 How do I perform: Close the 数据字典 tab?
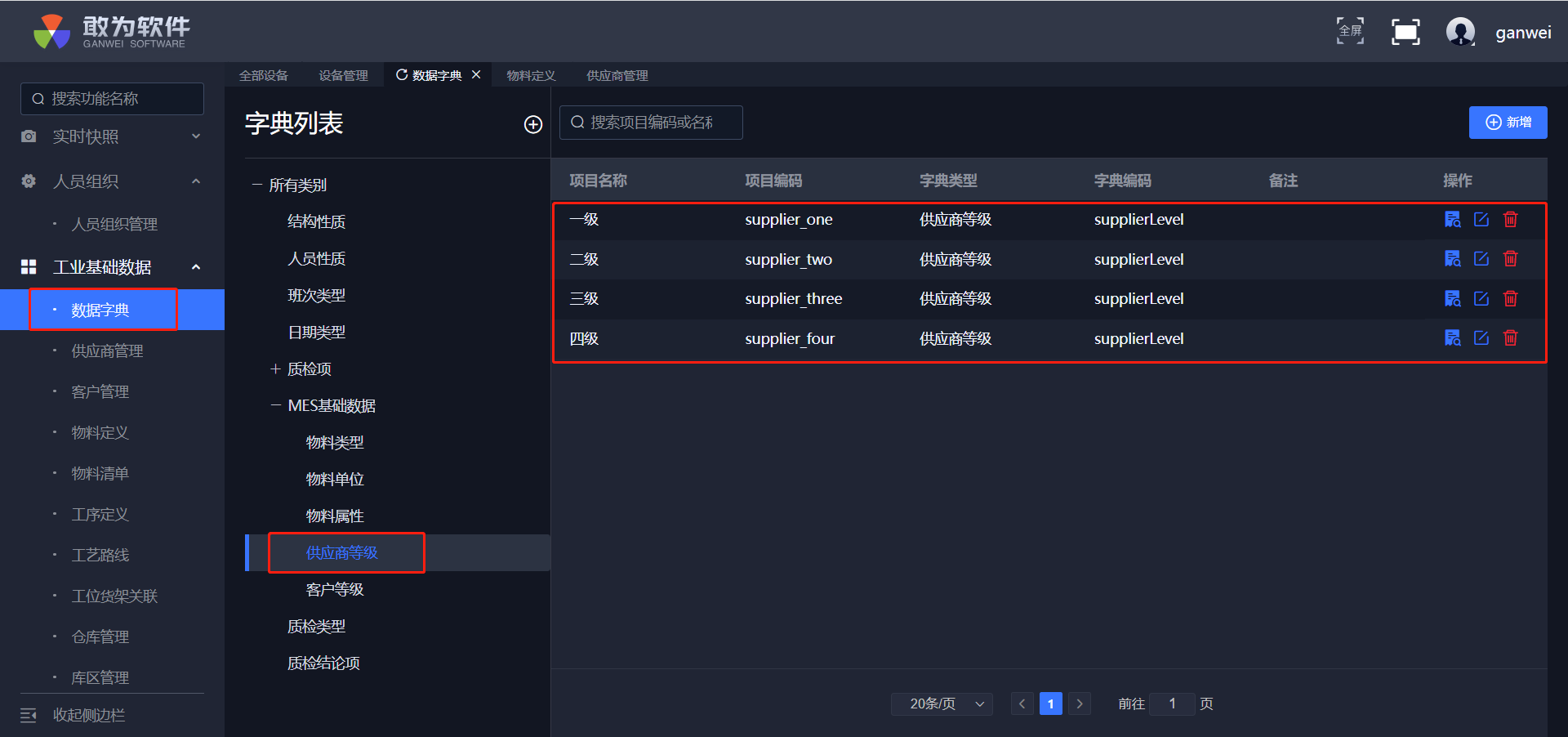476,74
